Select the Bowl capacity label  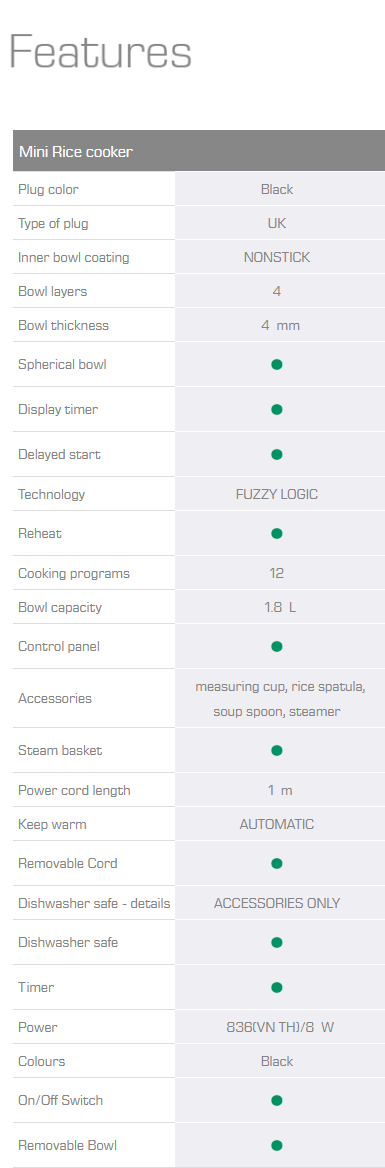(x=60, y=608)
